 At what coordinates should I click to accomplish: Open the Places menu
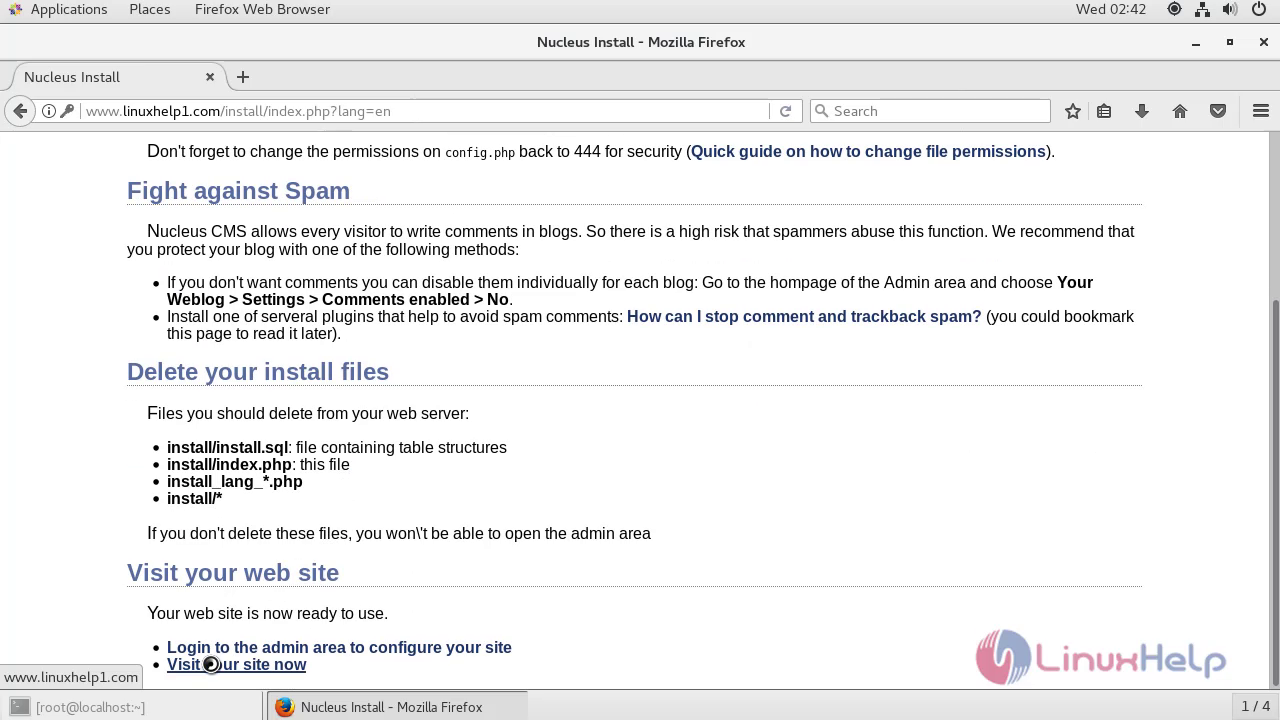click(x=150, y=9)
